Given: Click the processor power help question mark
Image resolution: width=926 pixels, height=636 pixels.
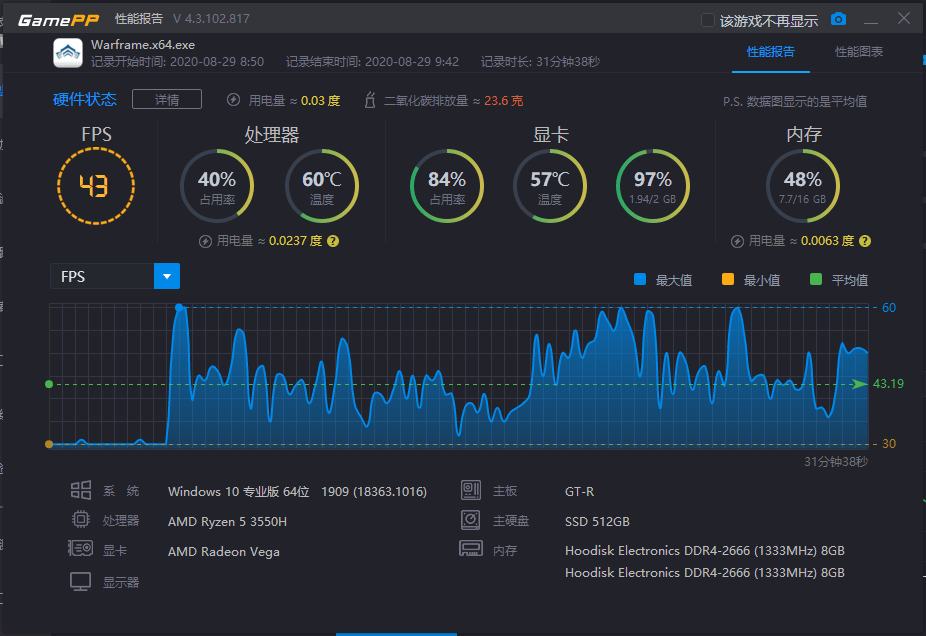Looking at the screenshot, I should [333, 241].
